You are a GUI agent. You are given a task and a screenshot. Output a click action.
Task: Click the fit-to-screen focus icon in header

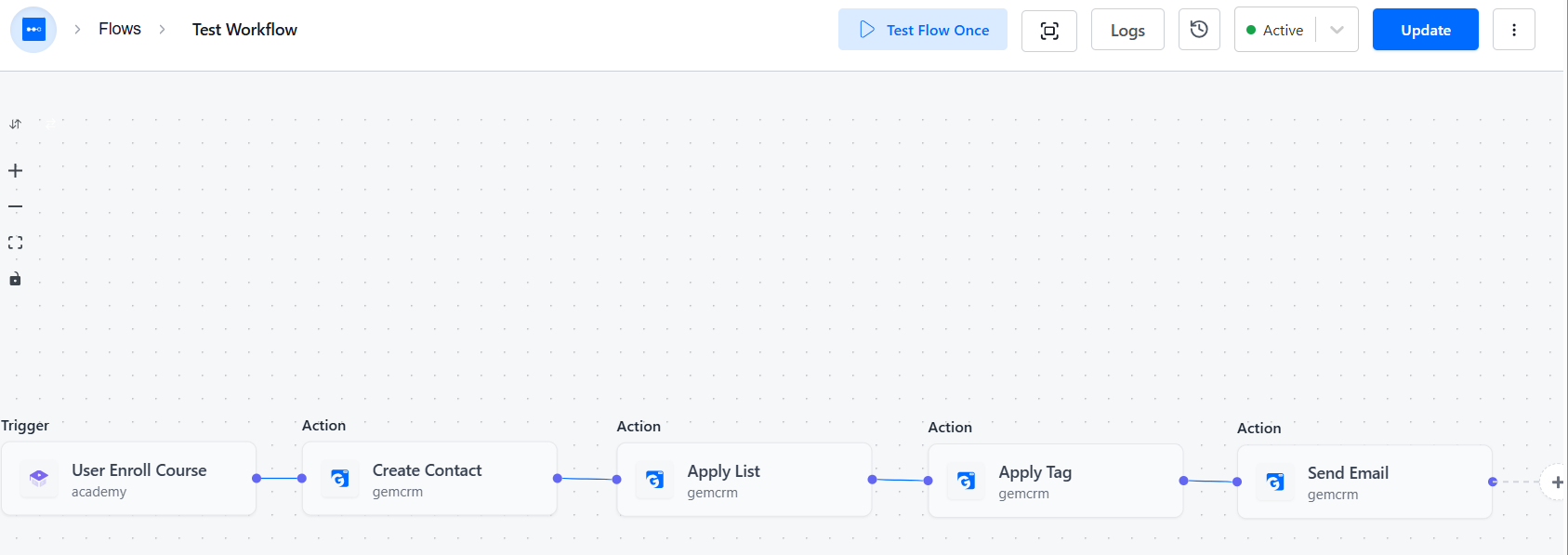1049,31
